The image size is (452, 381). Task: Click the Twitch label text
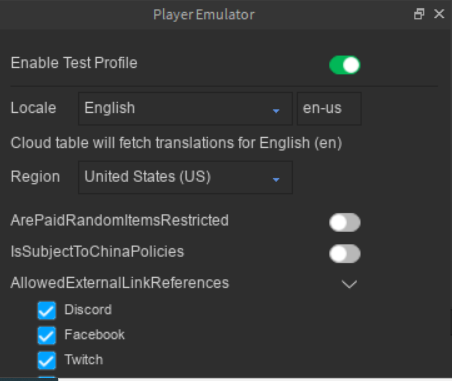point(84,360)
